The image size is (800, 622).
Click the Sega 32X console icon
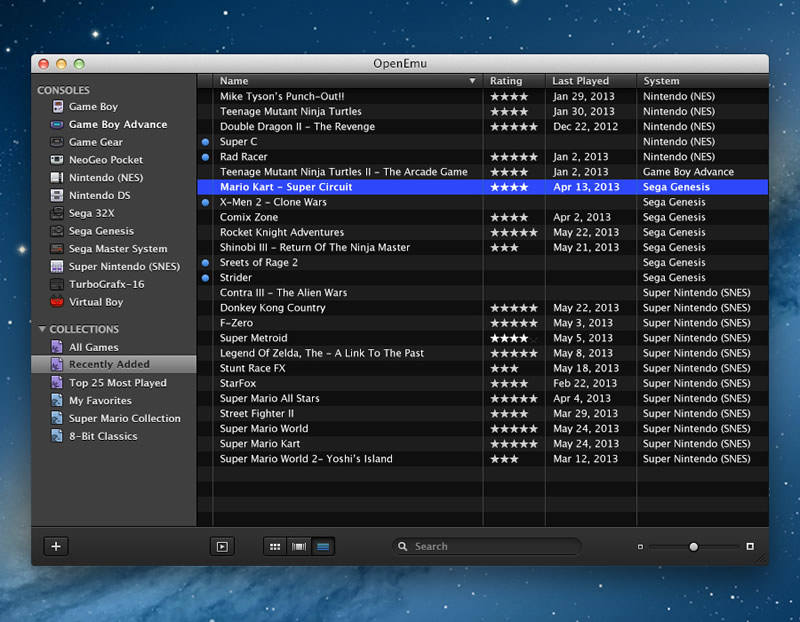click(57, 213)
